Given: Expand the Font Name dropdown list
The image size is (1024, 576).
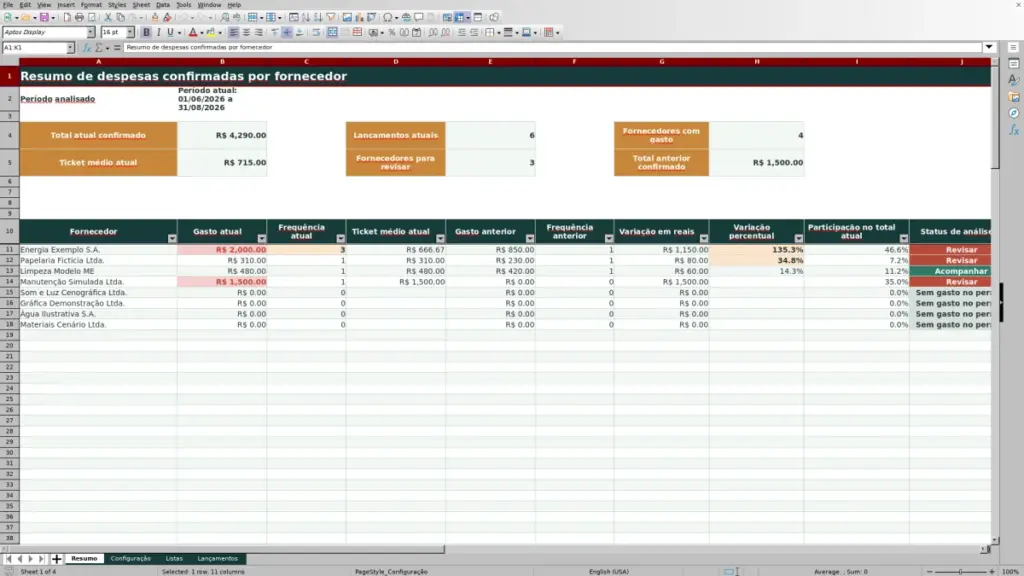Looking at the screenshot, I should (x=90, y=33).
